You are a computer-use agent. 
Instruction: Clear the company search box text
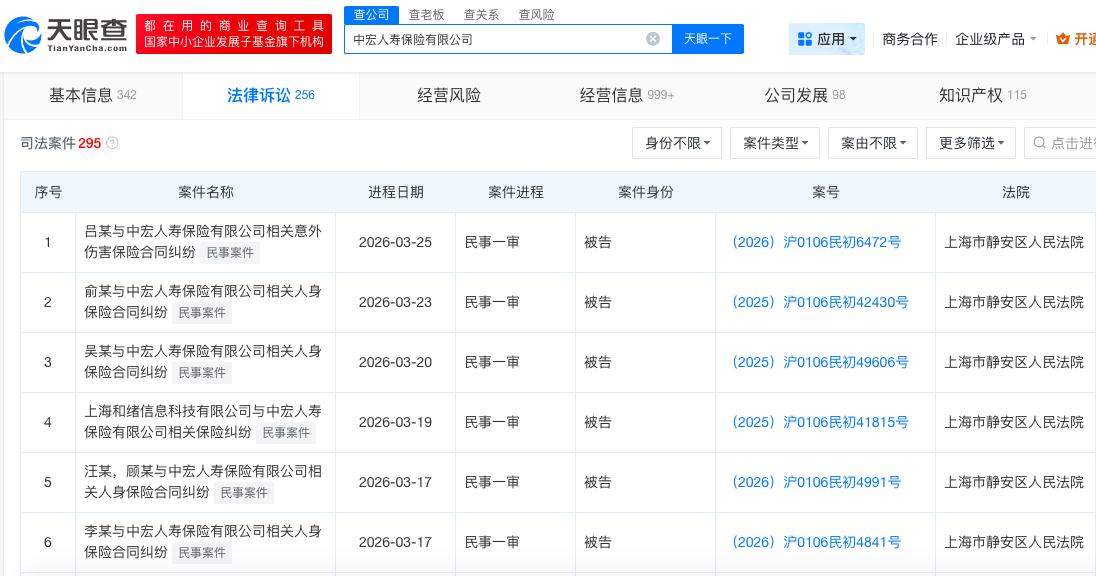pos(653,39)
